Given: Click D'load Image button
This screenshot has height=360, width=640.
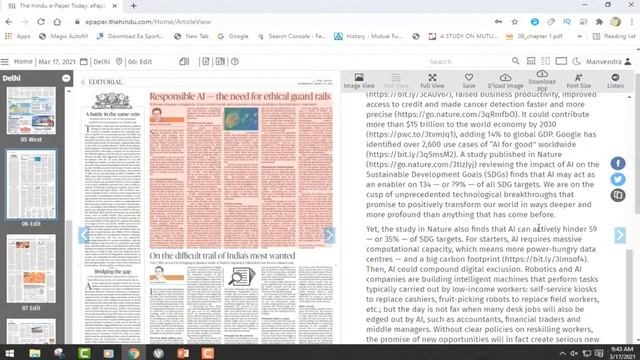Looking at the screenshot, I should [505, 81].
